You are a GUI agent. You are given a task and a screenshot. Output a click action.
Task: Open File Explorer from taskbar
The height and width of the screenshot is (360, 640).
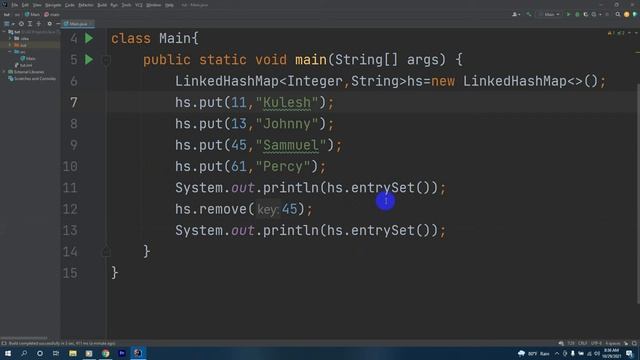[x=73, y=353]
